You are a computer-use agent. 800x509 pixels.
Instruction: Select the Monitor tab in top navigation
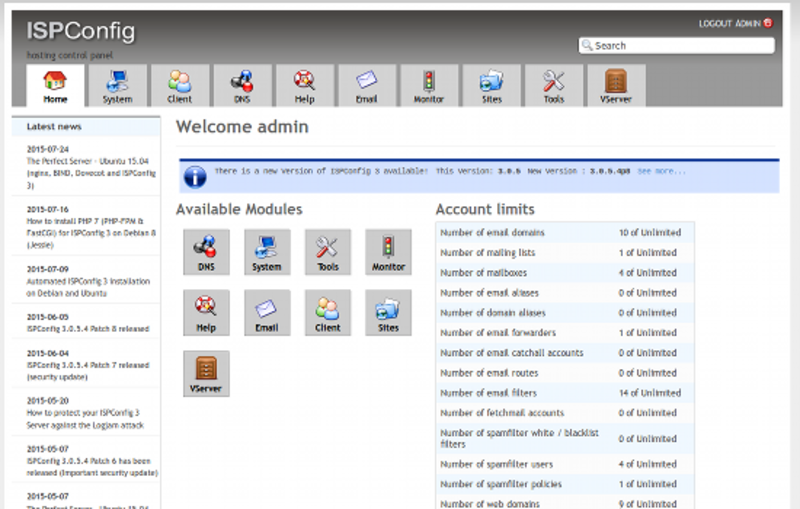point(429,86)
